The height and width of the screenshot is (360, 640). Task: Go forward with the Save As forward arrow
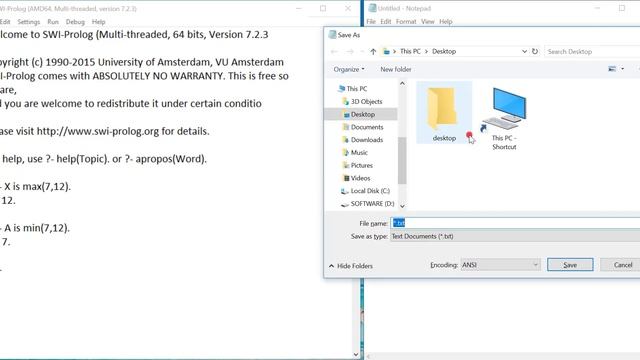tap(350, 51)
